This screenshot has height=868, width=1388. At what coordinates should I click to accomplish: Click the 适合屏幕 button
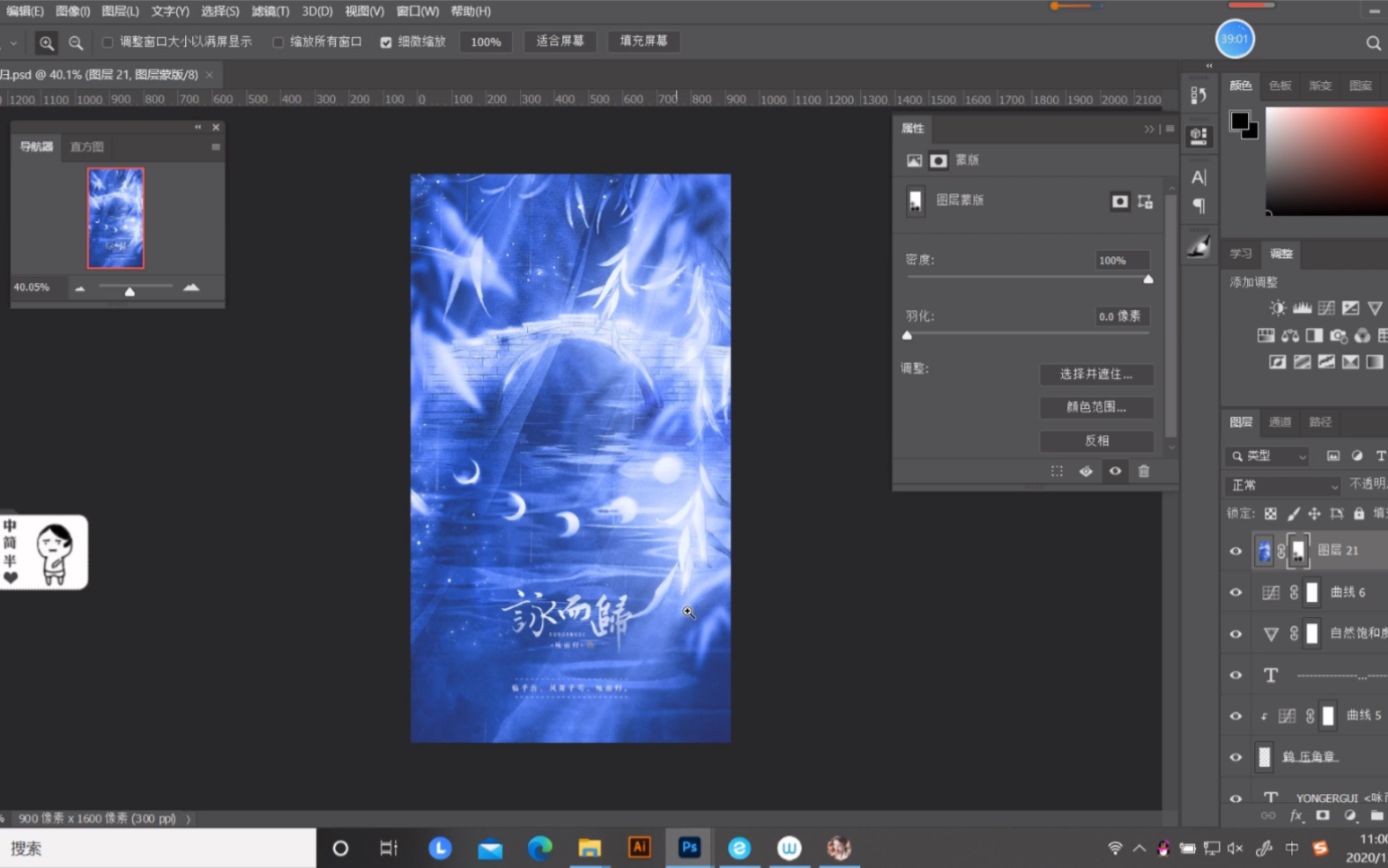pos(560,41)
